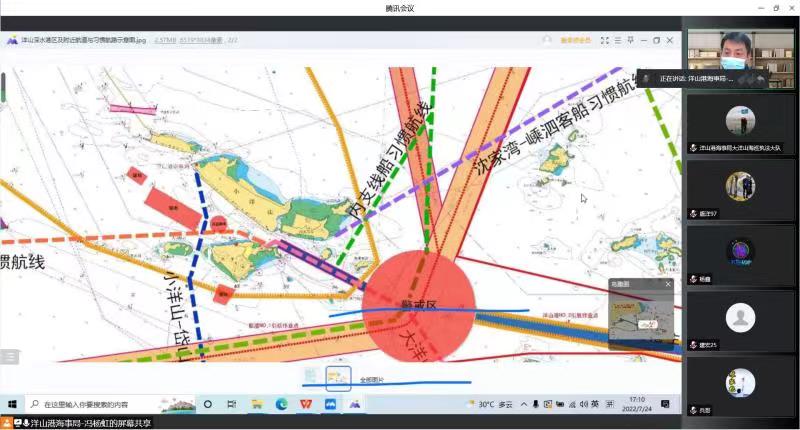
Task: Select the first thumbnail in filmstrip
Action: [x=314, y=376]
